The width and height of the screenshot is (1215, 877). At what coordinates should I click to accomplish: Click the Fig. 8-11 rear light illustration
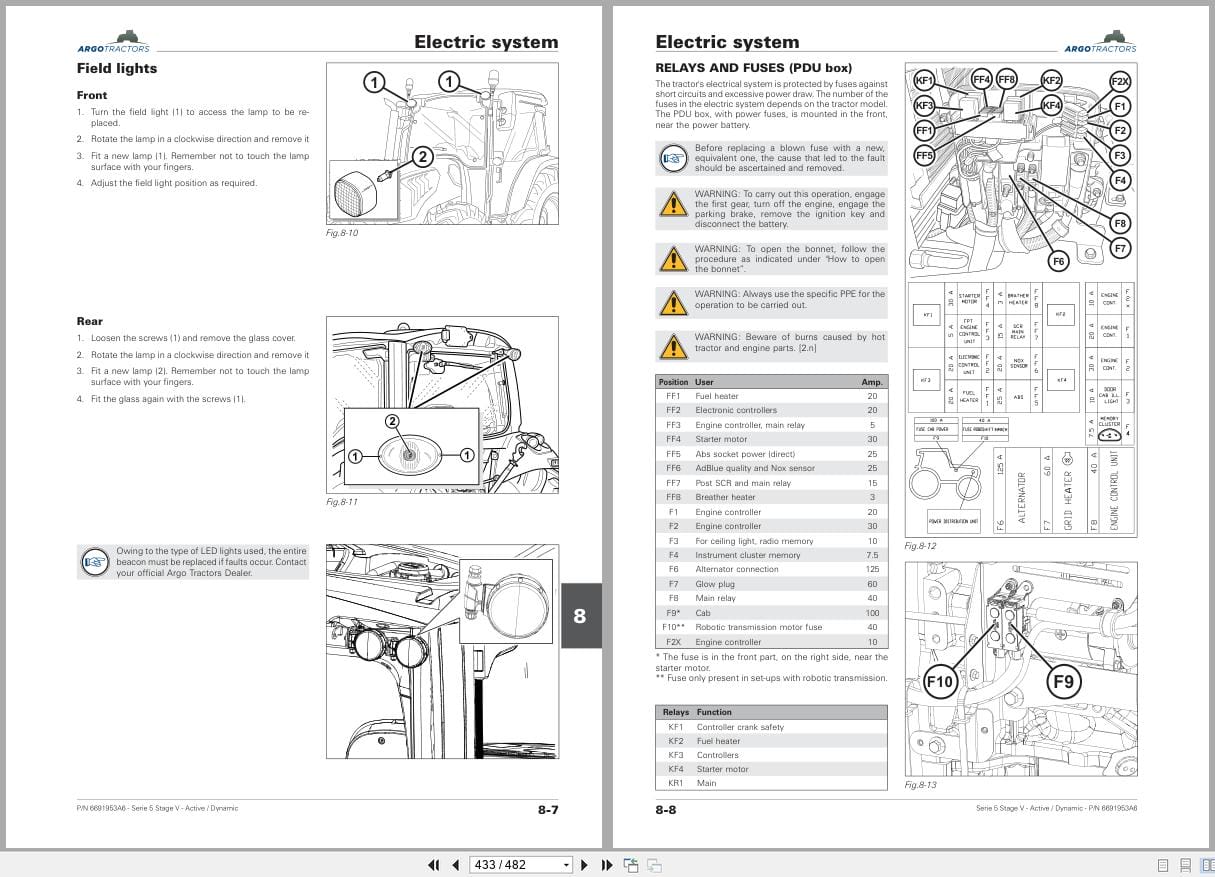(x=442, y=405)
